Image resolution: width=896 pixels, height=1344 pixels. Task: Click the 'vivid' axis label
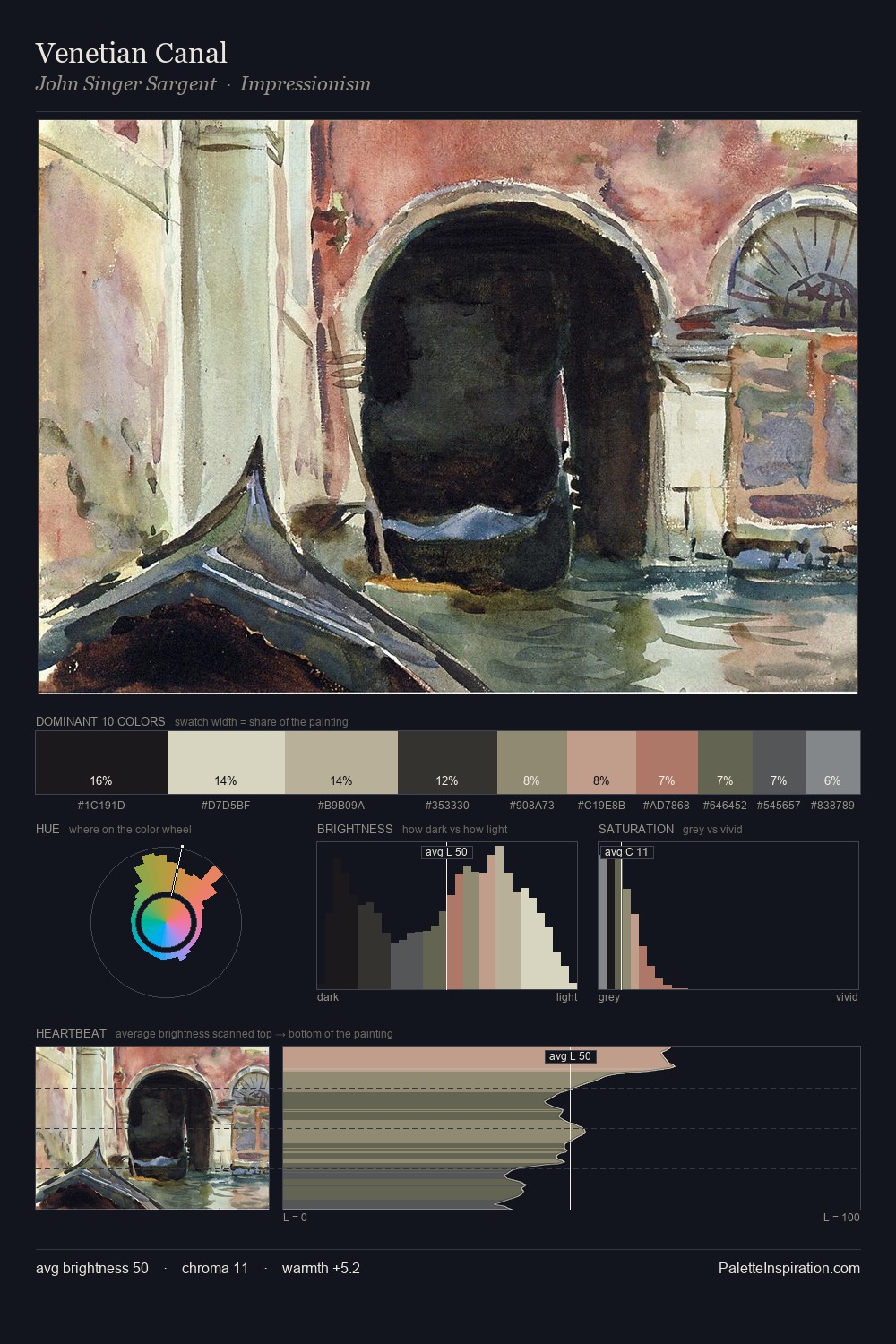(x=847, y=997)
